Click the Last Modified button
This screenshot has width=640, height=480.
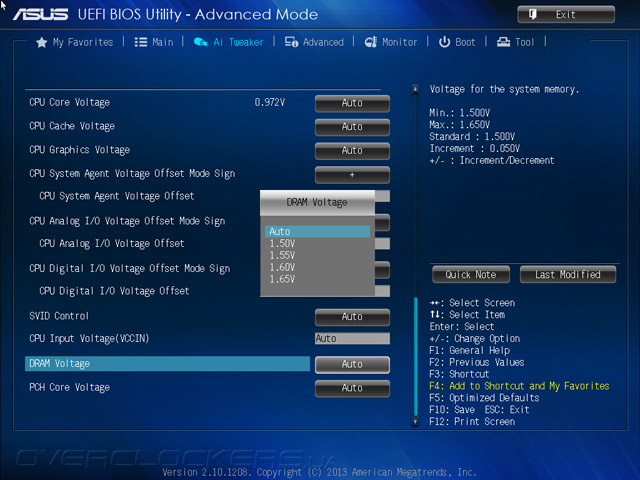pyautogui.click(x=568, y=274)
